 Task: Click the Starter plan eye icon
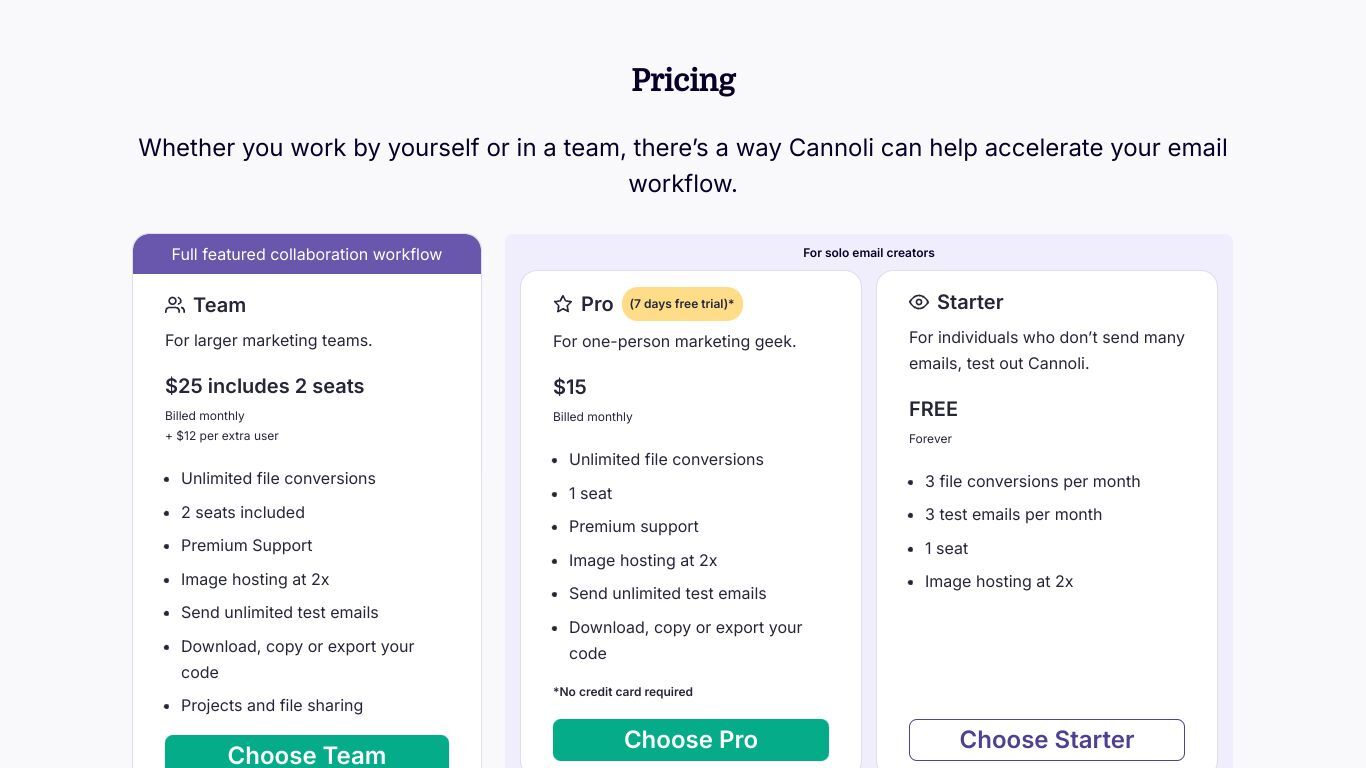pyautogui.click(x=919, y=302)
